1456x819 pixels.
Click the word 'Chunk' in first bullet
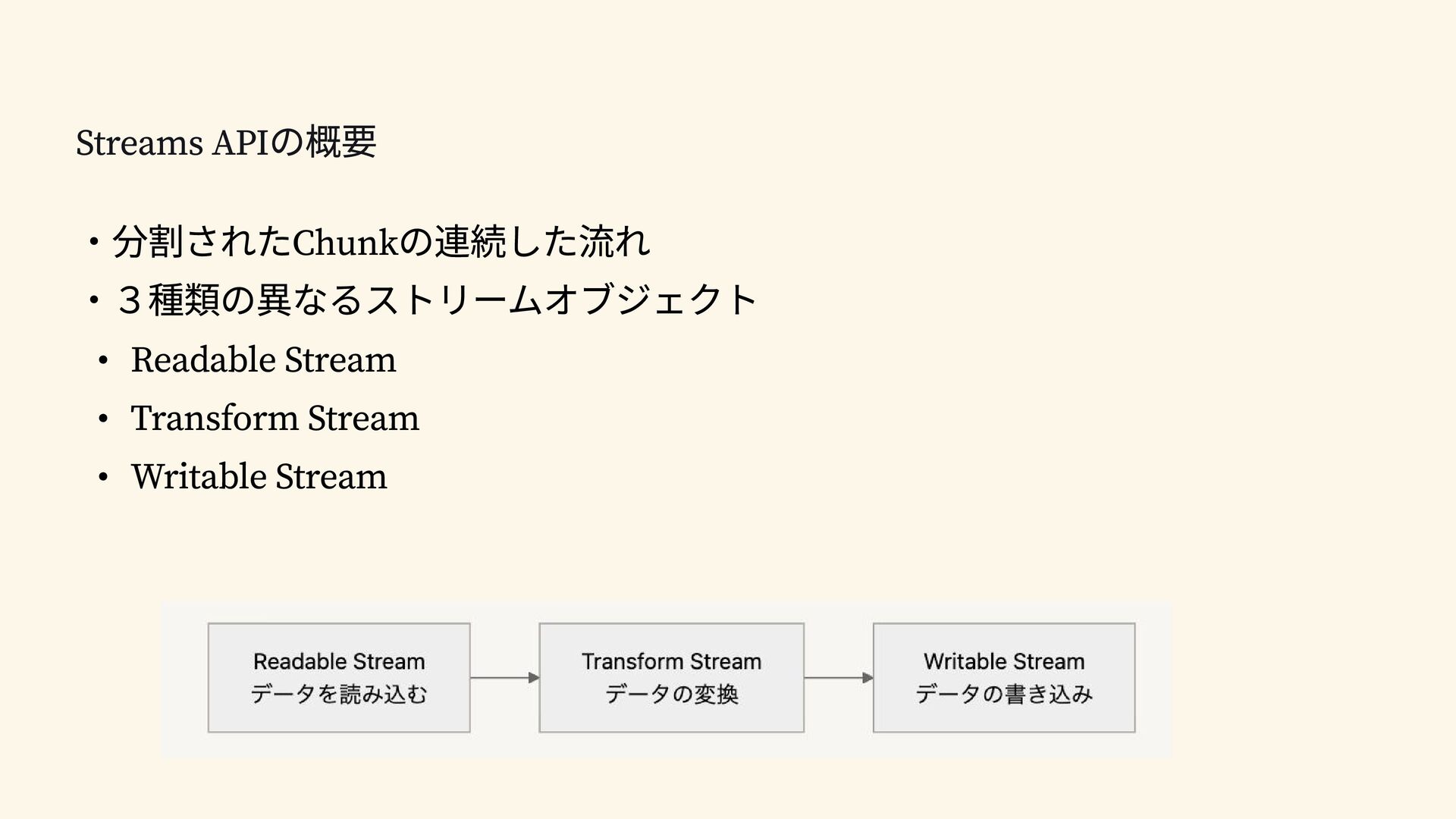[345, 243]
